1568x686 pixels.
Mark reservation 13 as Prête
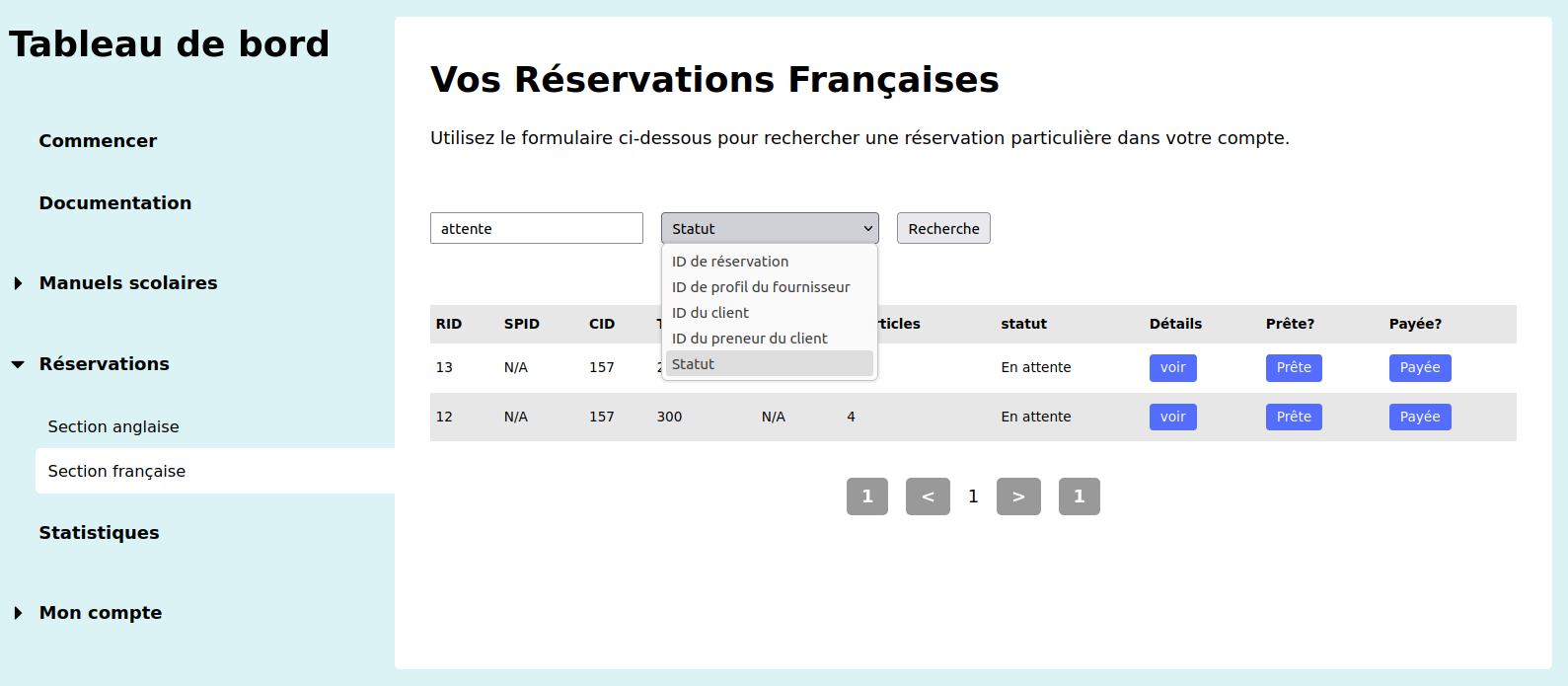pos(1294,368)
